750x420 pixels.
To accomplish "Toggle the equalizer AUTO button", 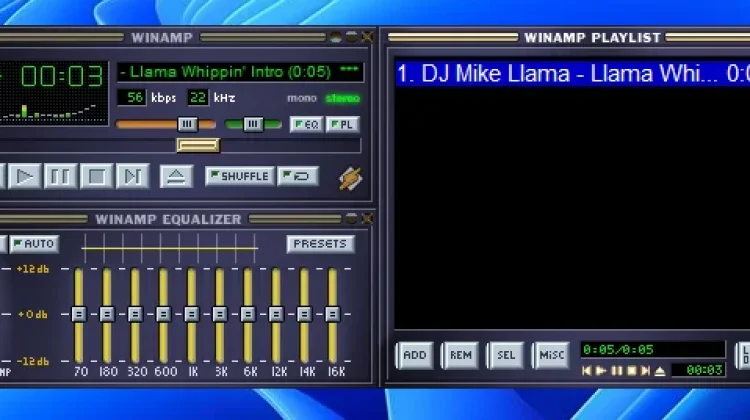I will click(34, 244).
